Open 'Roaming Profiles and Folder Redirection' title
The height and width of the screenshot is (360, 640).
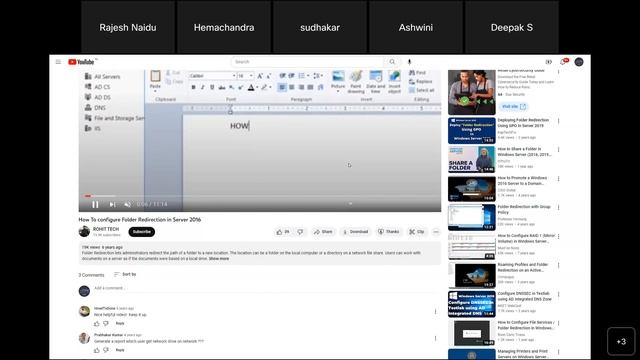523,267
